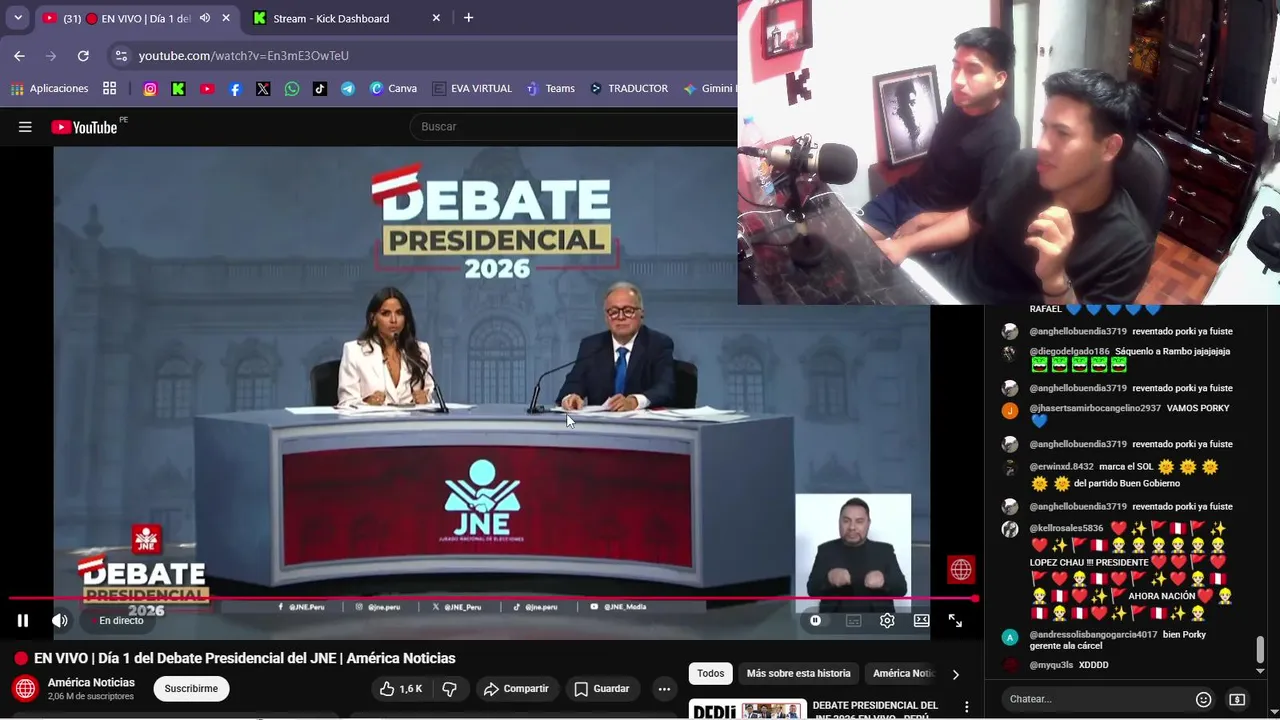
Task: Click the América TV globe watermark on video
Action: click(961, 570)
